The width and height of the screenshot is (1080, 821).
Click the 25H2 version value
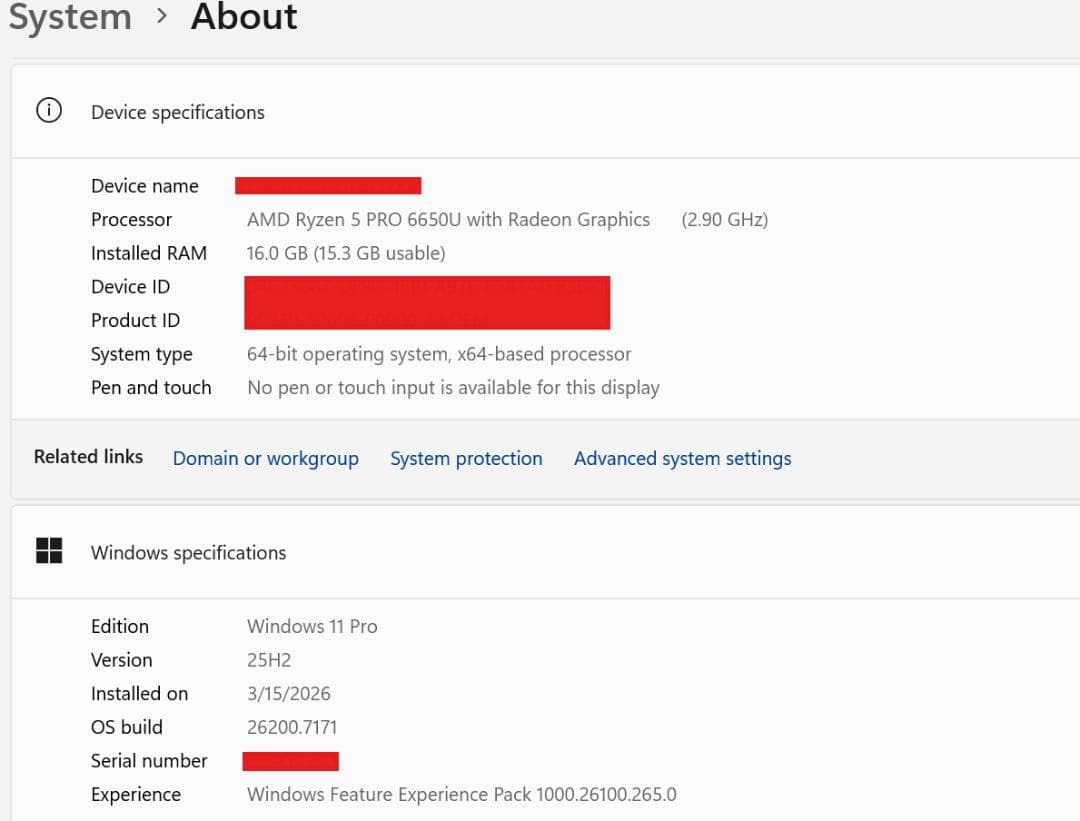tap(269, 660)
